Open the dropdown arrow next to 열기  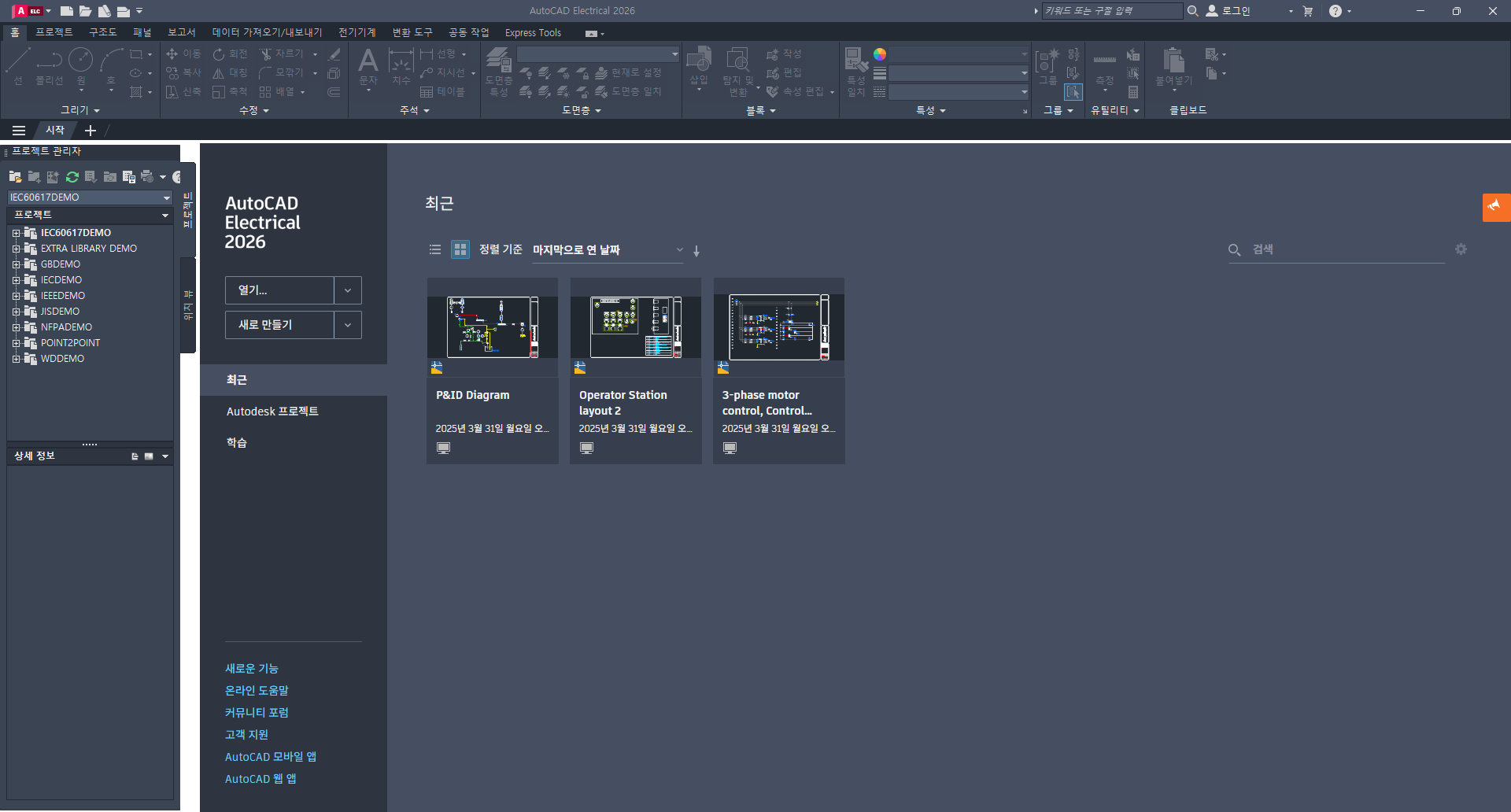[348, 290]
